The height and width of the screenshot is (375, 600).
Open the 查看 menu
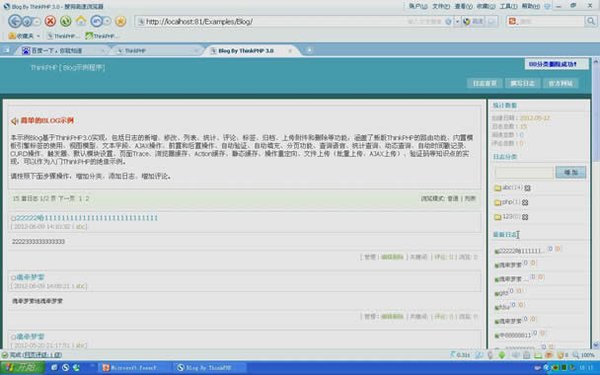[463, 6]
